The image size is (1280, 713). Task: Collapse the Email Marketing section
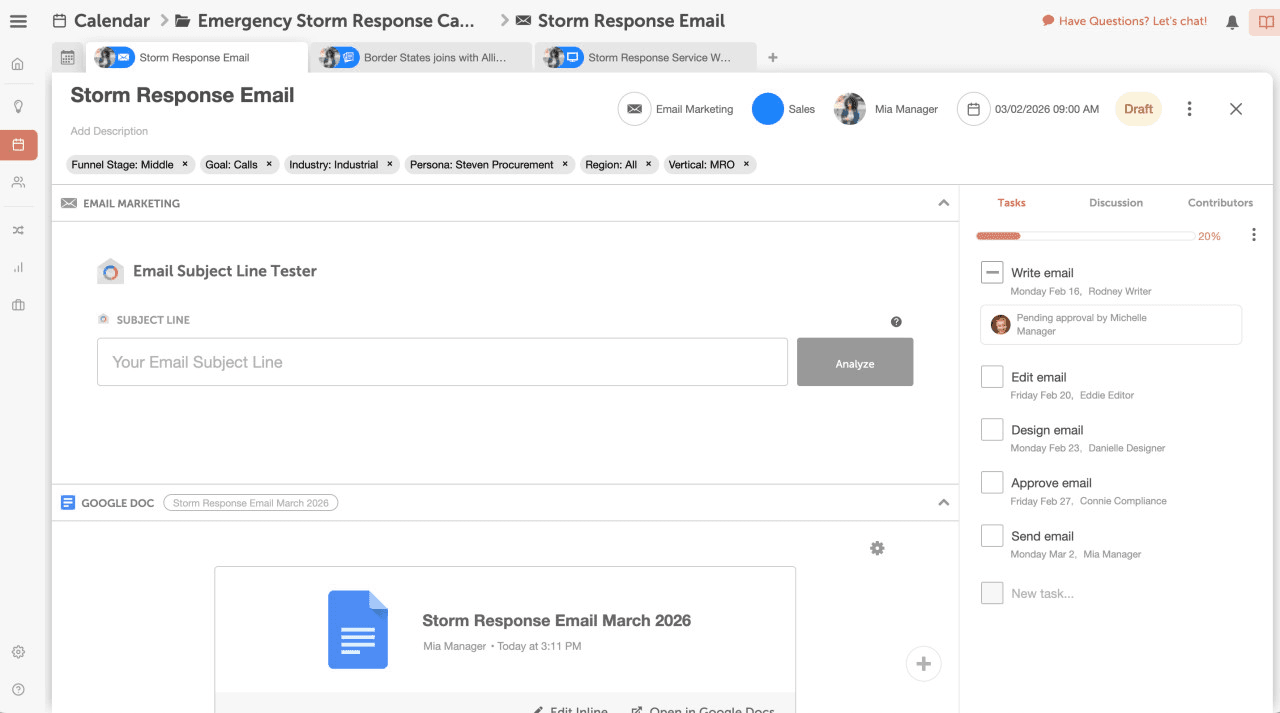[942, 203]
